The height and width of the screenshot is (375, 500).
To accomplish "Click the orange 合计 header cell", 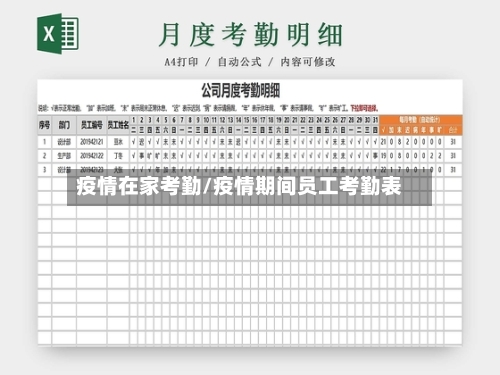I will click(453, 130).
